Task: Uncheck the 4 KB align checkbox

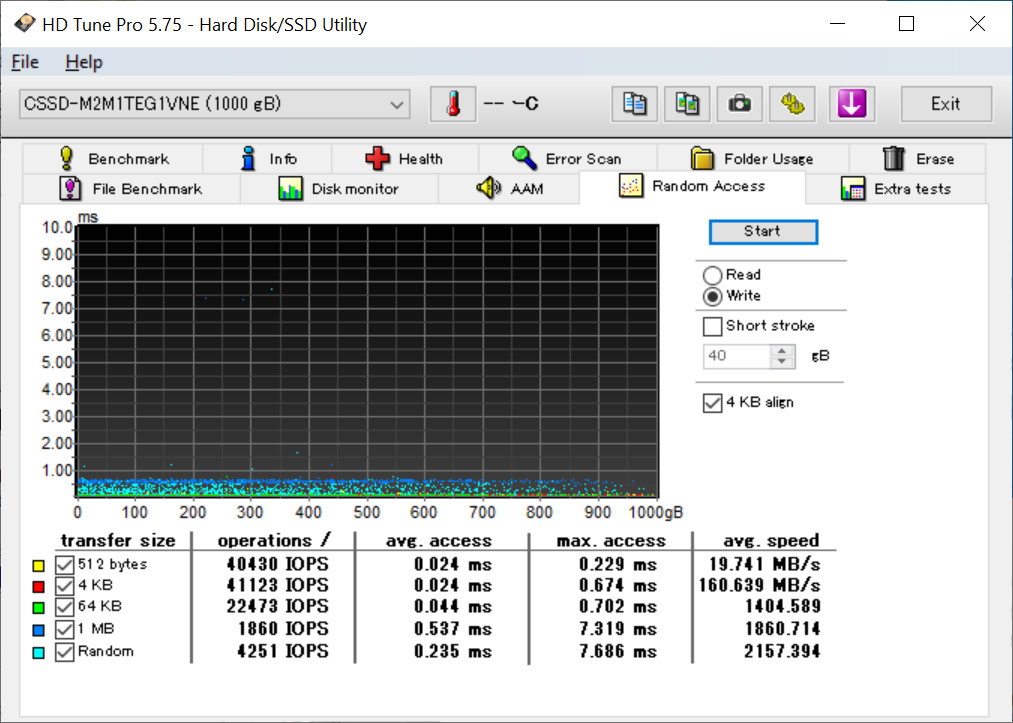Action: 712,403
